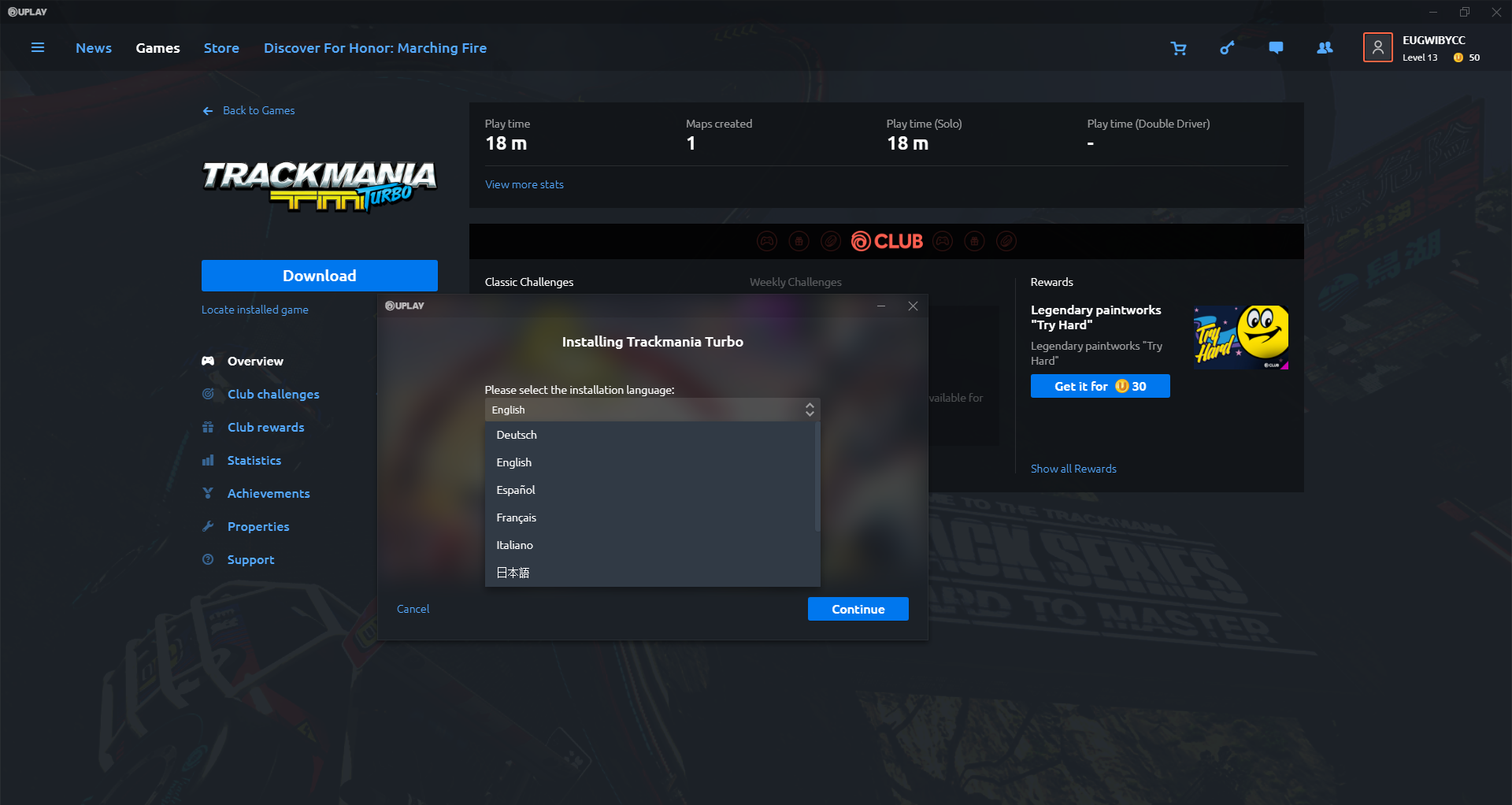Click the language list scrollbar
Viewport: 1512px width, 805px height.
(x=817, y=477)
